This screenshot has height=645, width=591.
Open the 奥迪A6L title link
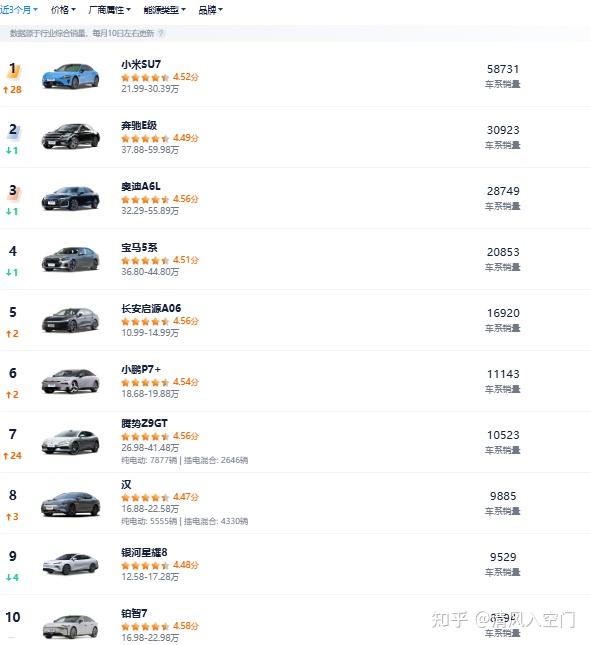[141, 186]
